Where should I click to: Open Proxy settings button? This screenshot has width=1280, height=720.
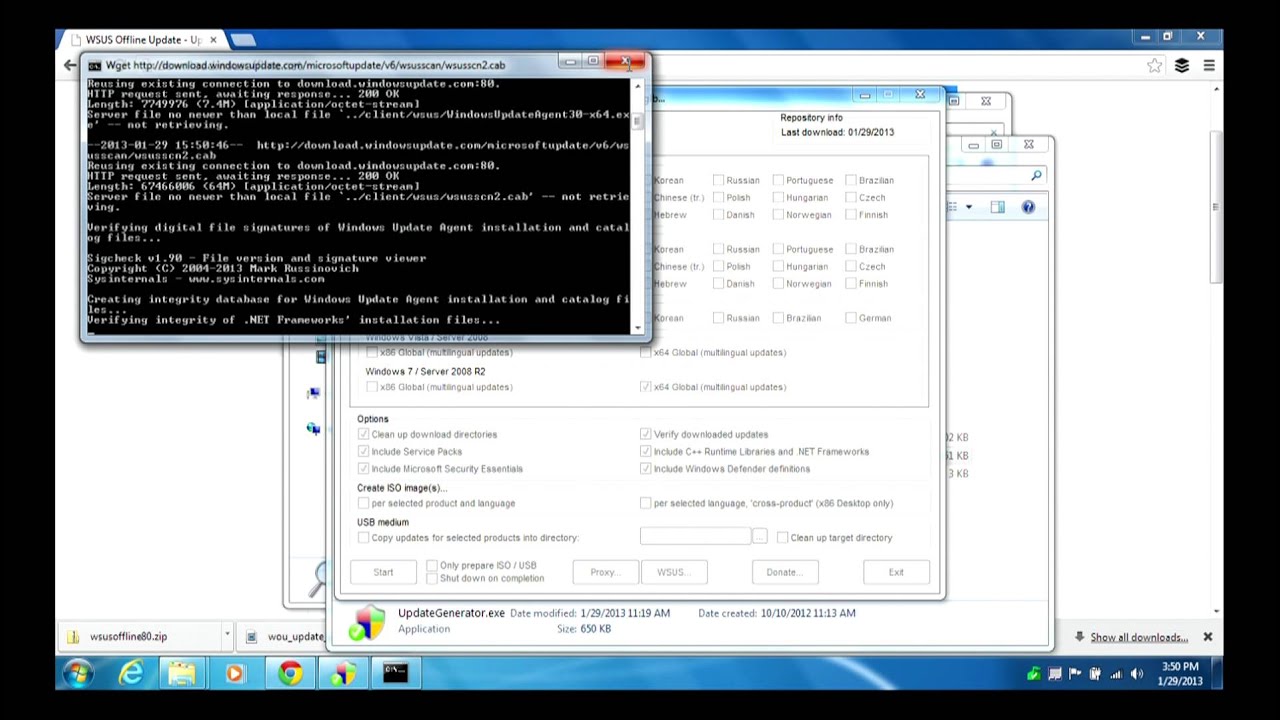point(606,572)
